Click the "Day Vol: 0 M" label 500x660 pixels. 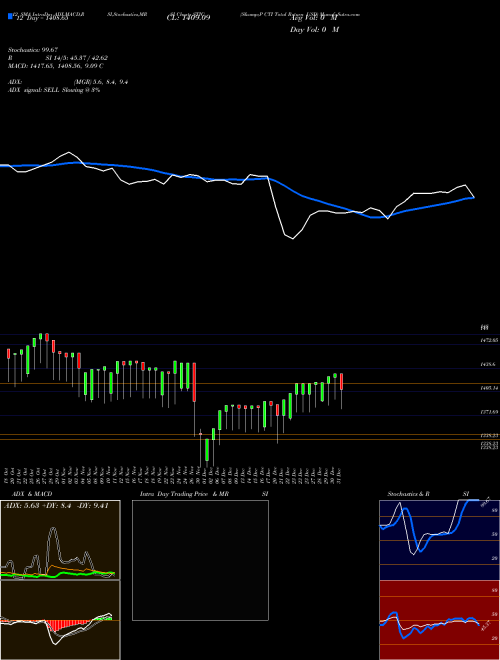pos(314,29)
